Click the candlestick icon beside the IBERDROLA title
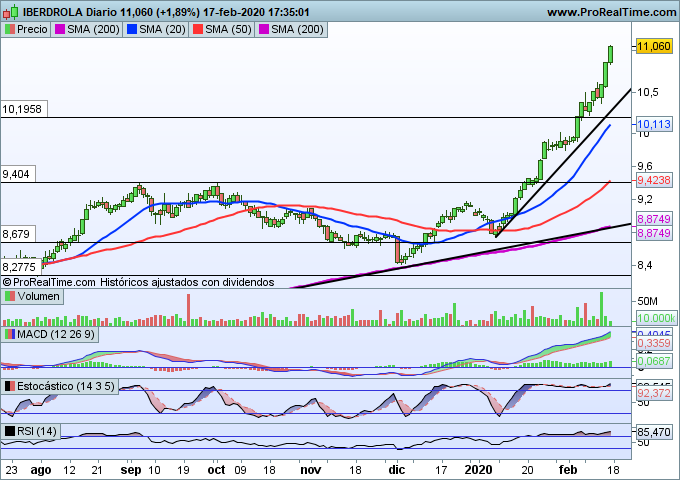The width and height of the screenshot is (680, 480). click(x=10, y=12)
